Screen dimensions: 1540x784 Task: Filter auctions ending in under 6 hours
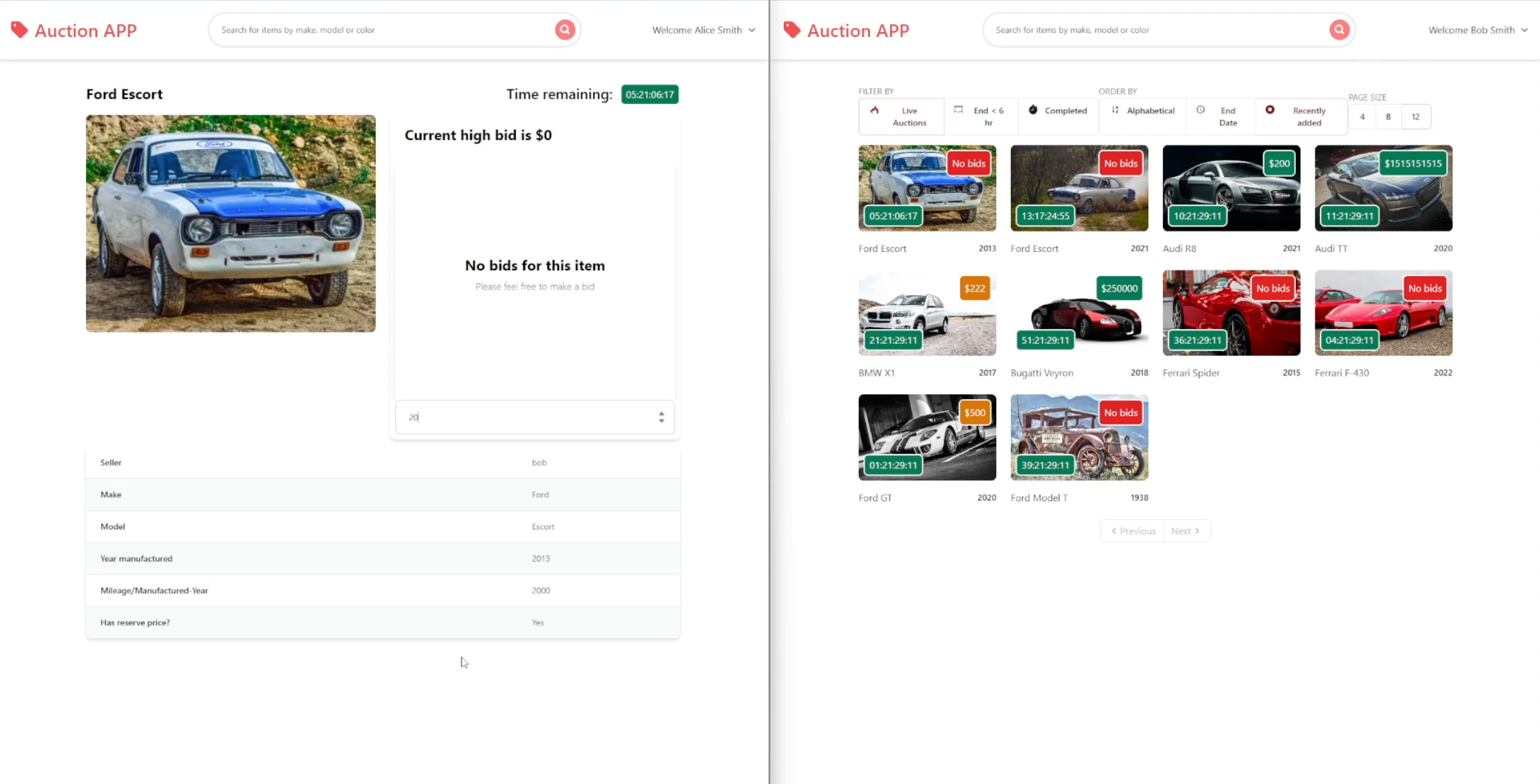(981, 117)
